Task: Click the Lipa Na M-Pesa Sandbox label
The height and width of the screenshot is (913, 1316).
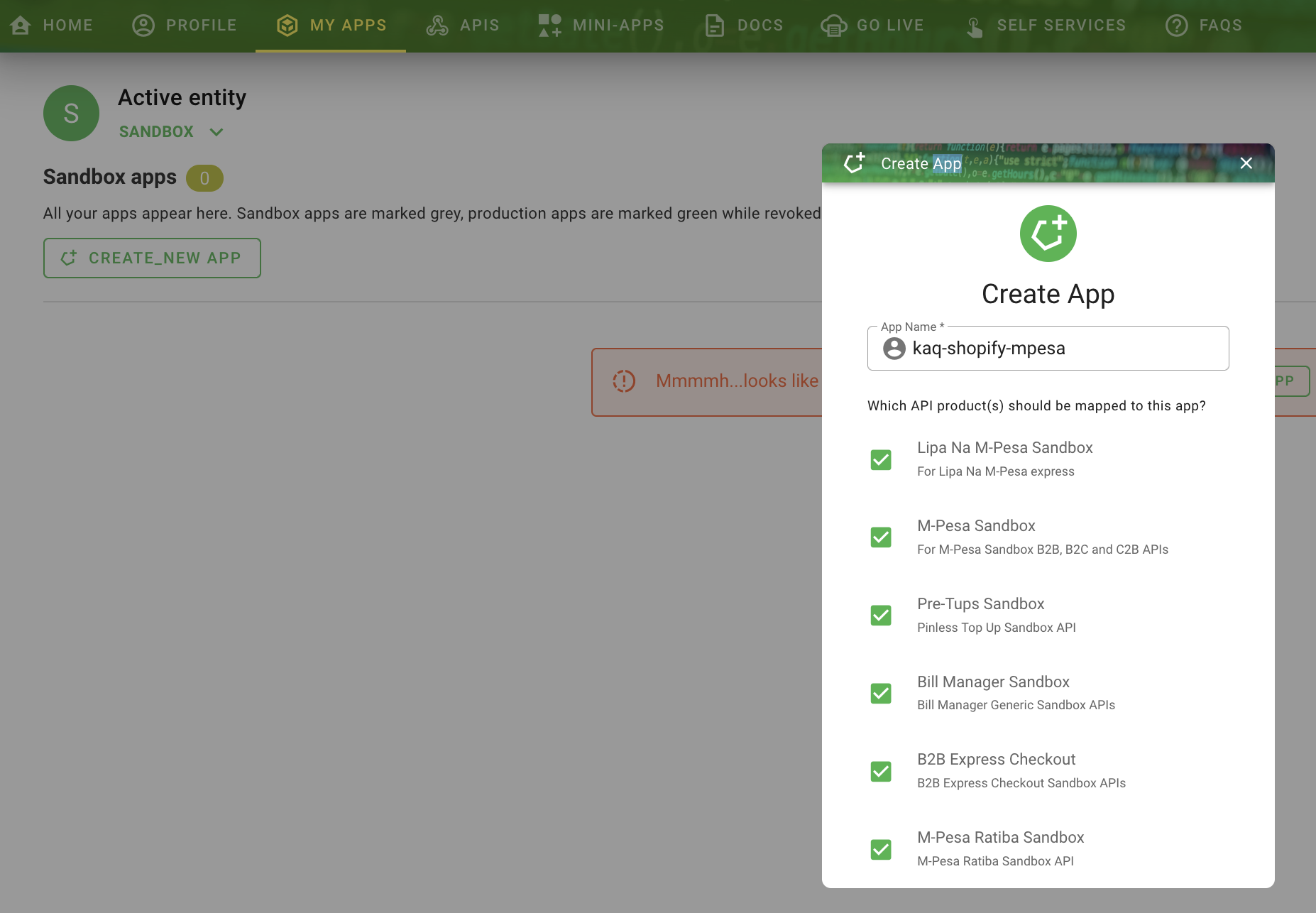Action: [1004, 448]
